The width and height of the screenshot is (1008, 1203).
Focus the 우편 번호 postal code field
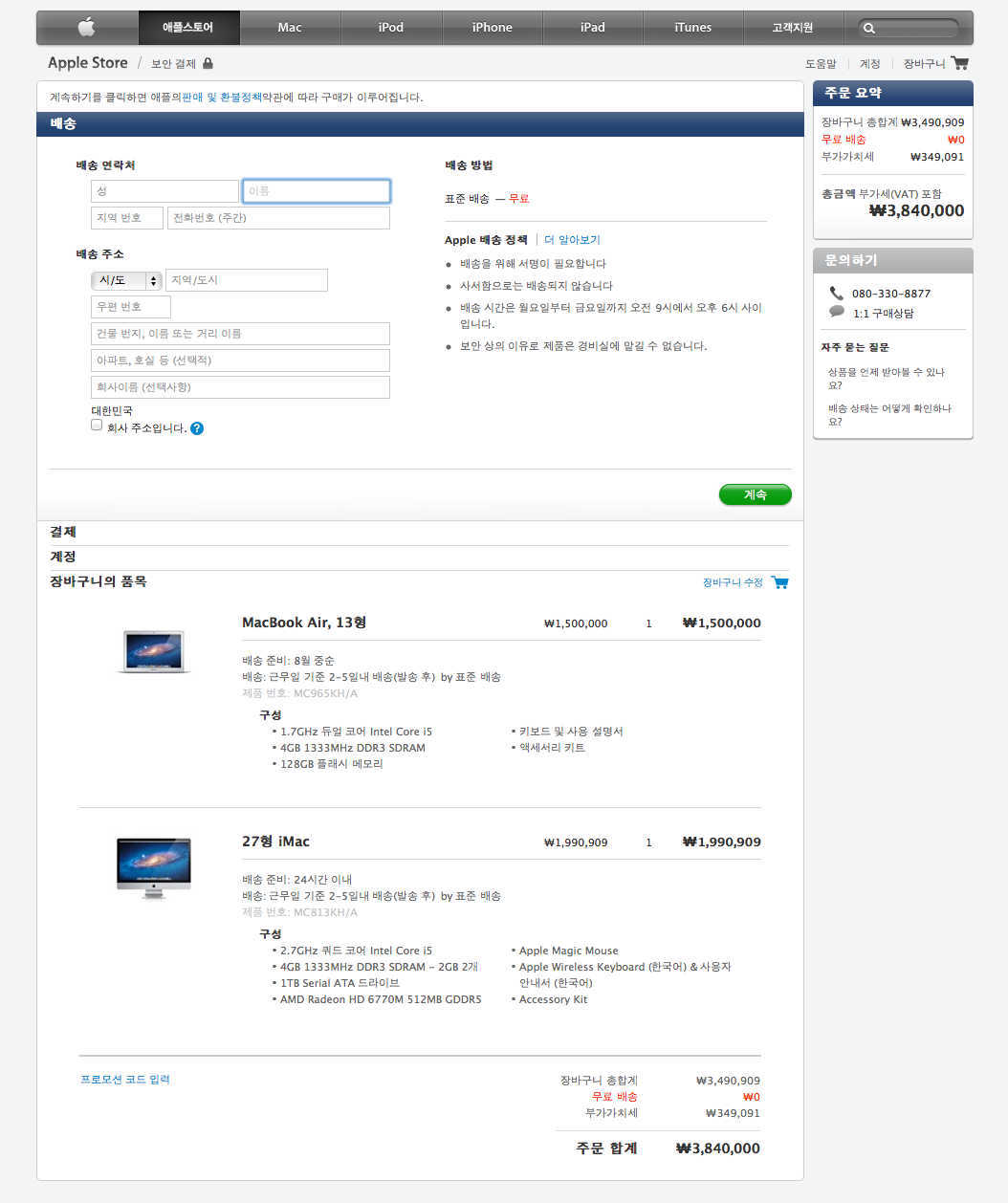click(x=131, y=307)
